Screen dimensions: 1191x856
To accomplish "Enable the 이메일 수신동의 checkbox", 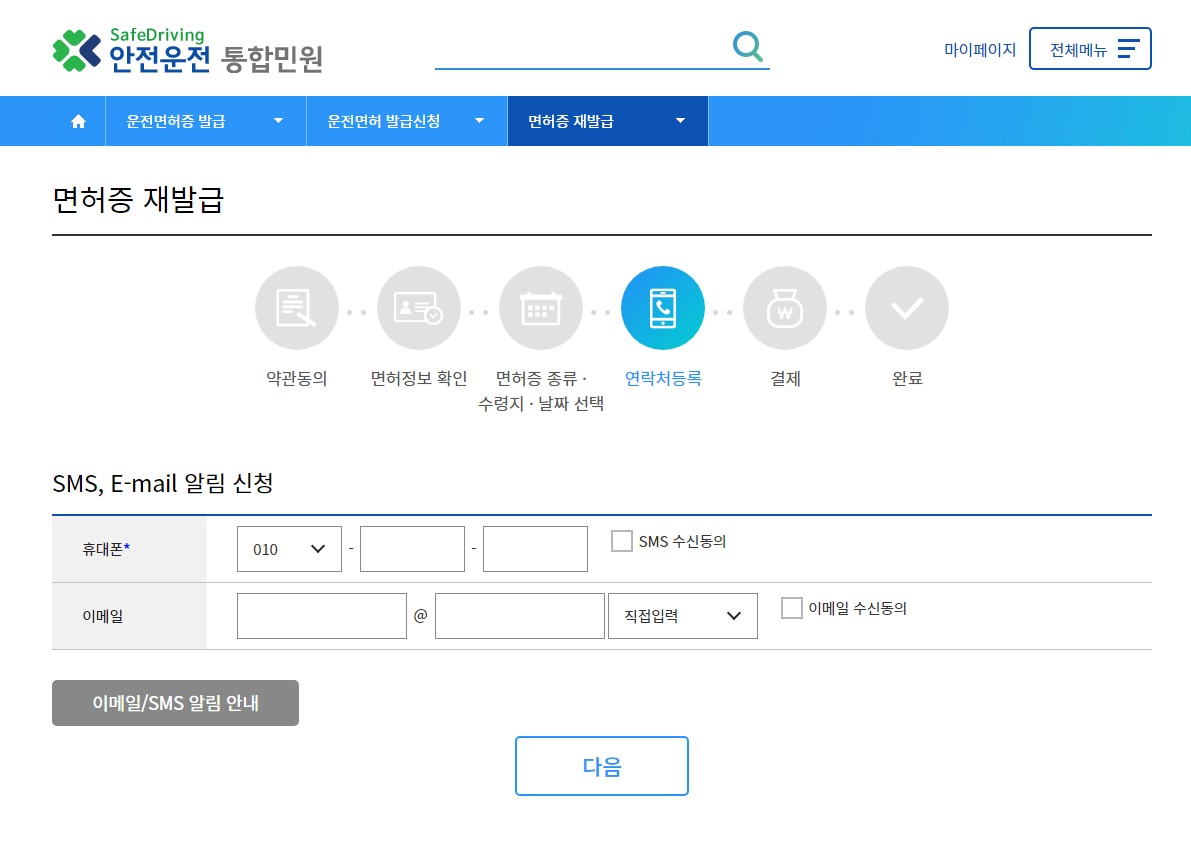I will pyautogui.click(x=791, y=607).
